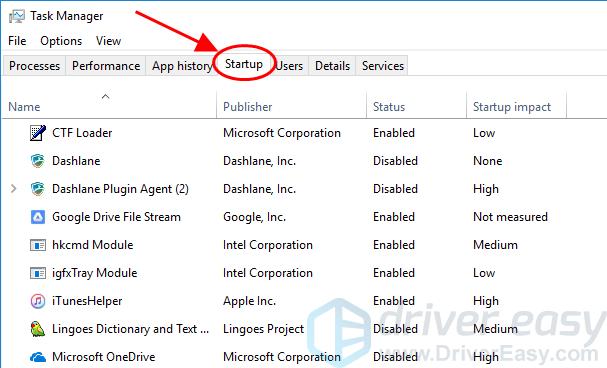Select the Dashlane entry name
607x368 pixels.
click(76, 161)
